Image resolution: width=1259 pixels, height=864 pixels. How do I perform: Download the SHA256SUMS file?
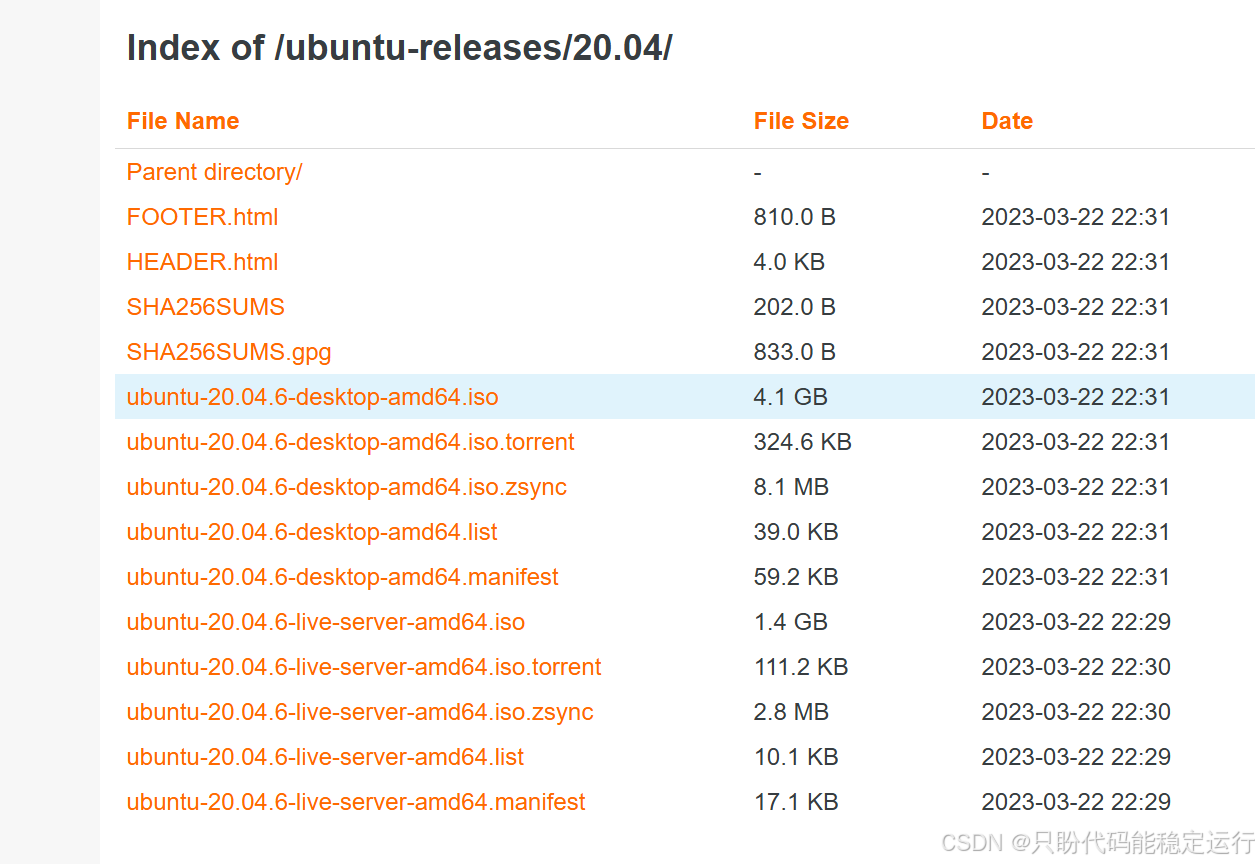pos(205,307)
